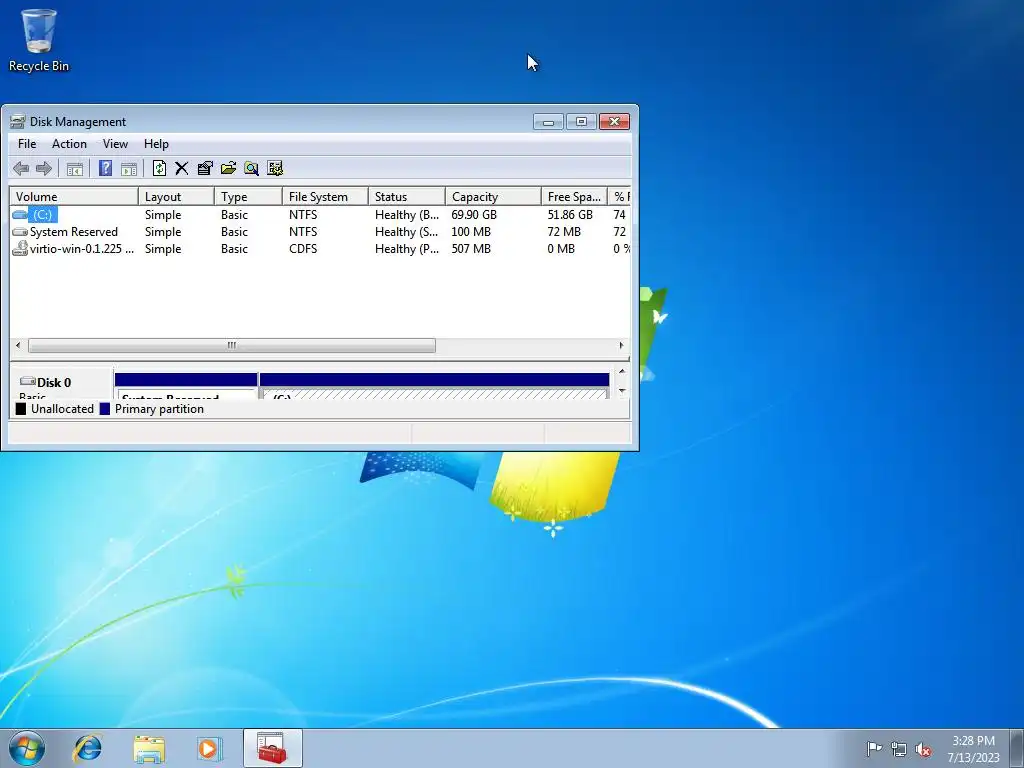The image size is (1024, 768).
Task: Click the Healthy (B... status cell
Action: pyautogui.click(x=407, y=215)
